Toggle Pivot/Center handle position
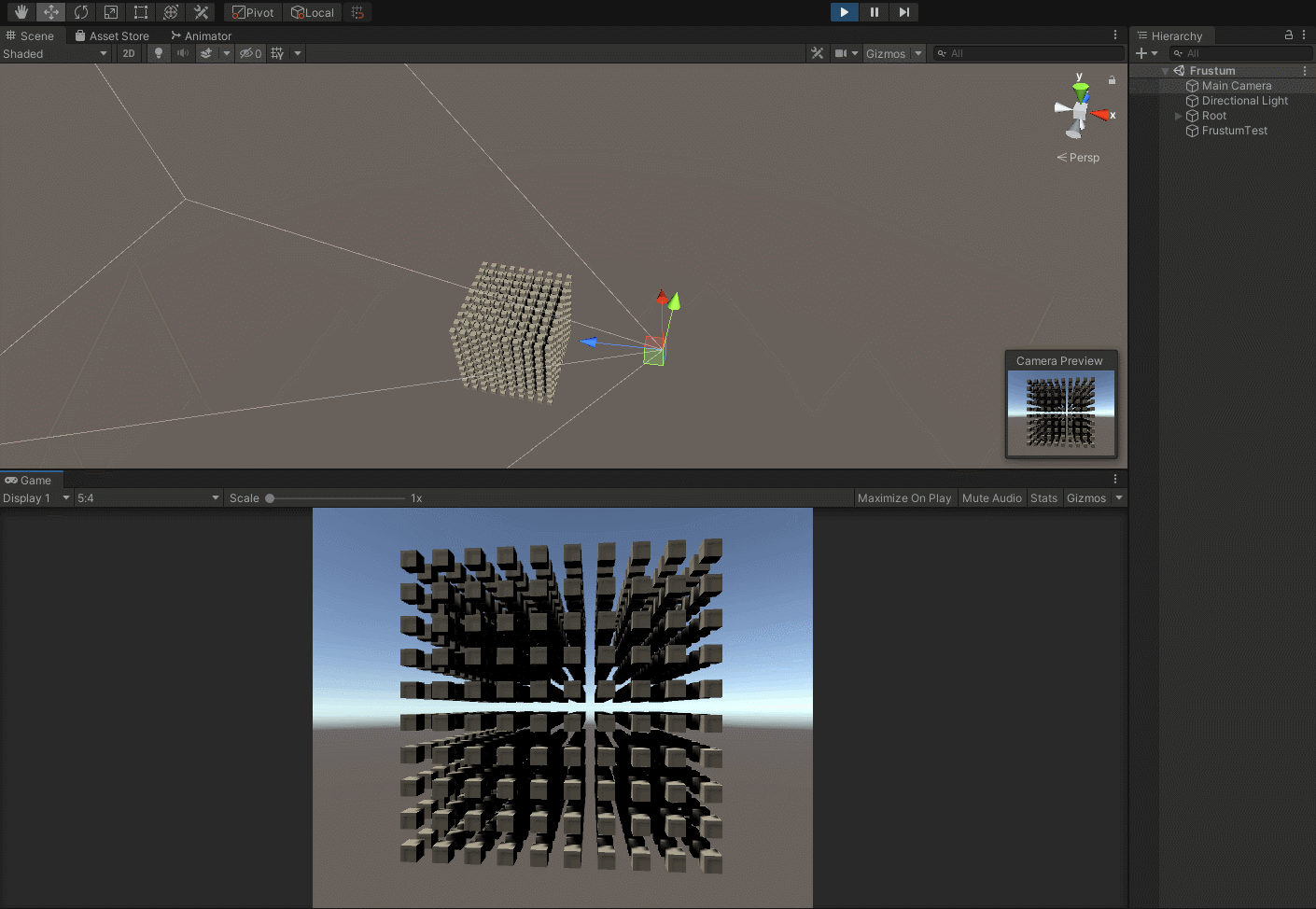The image size is (1316, 909). coord(253,12)
